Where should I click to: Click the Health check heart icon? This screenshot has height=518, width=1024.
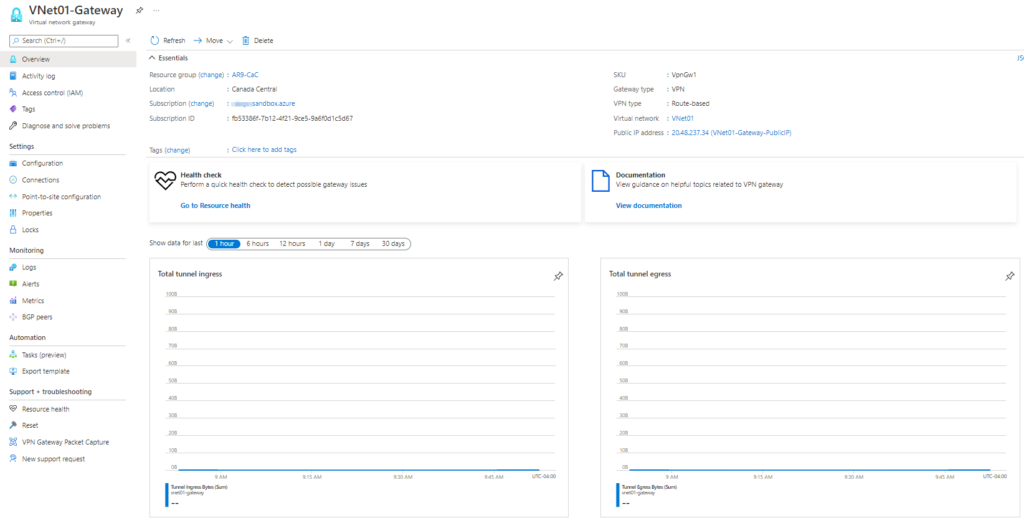[x=165, y=180]
